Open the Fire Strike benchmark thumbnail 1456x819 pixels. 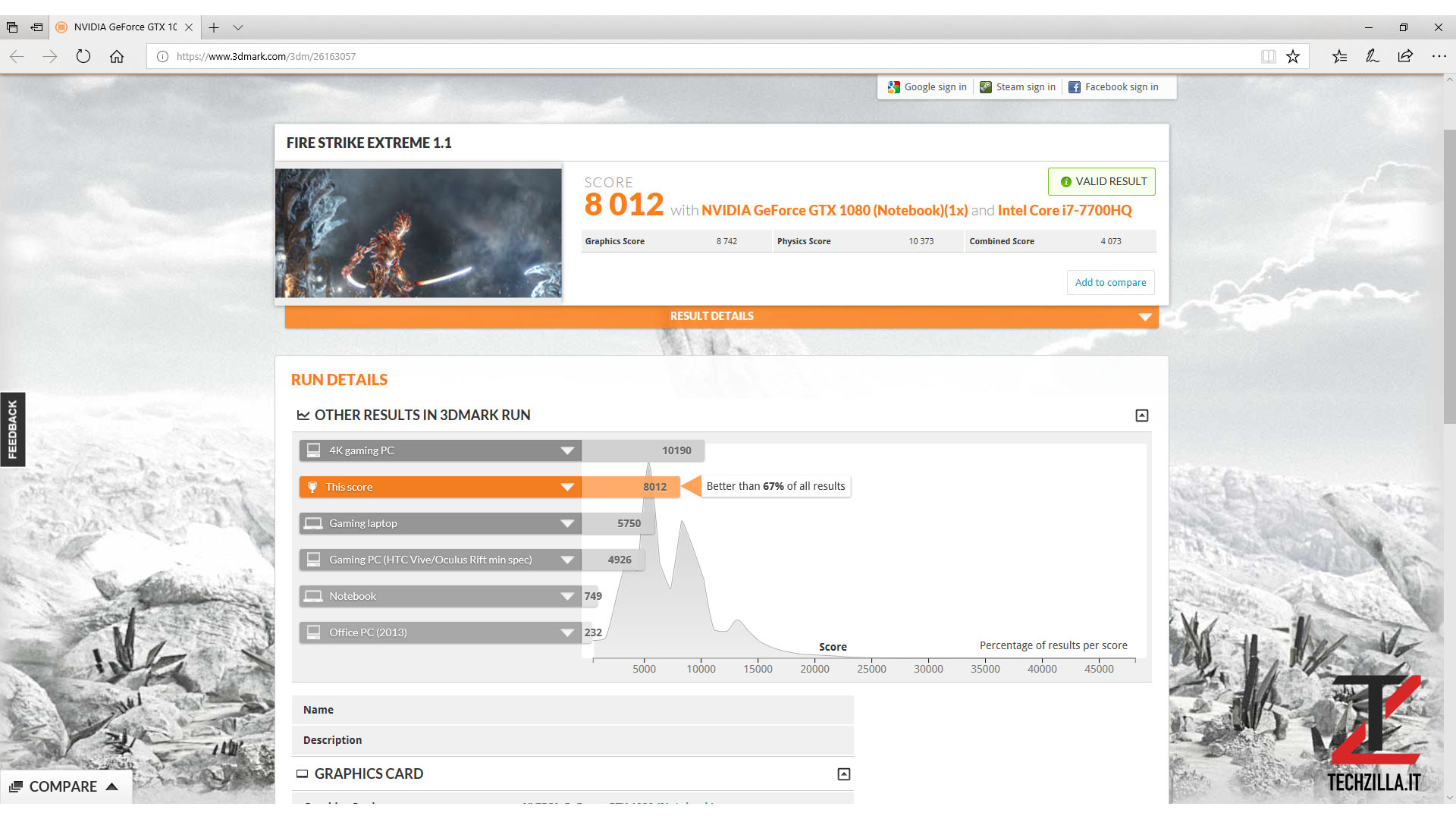pos(419,233)
